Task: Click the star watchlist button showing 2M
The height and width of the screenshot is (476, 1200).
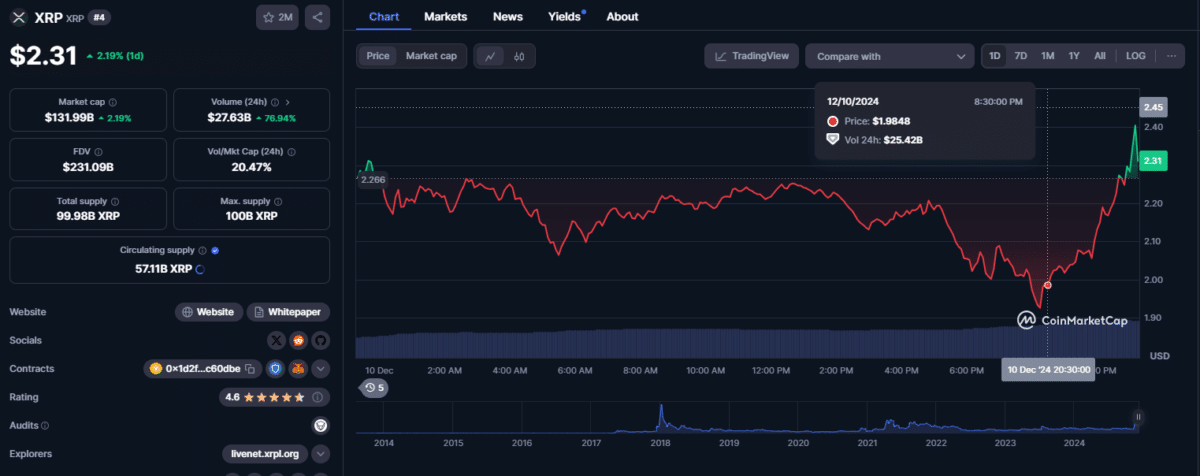Action: click(x=276, y=17)
